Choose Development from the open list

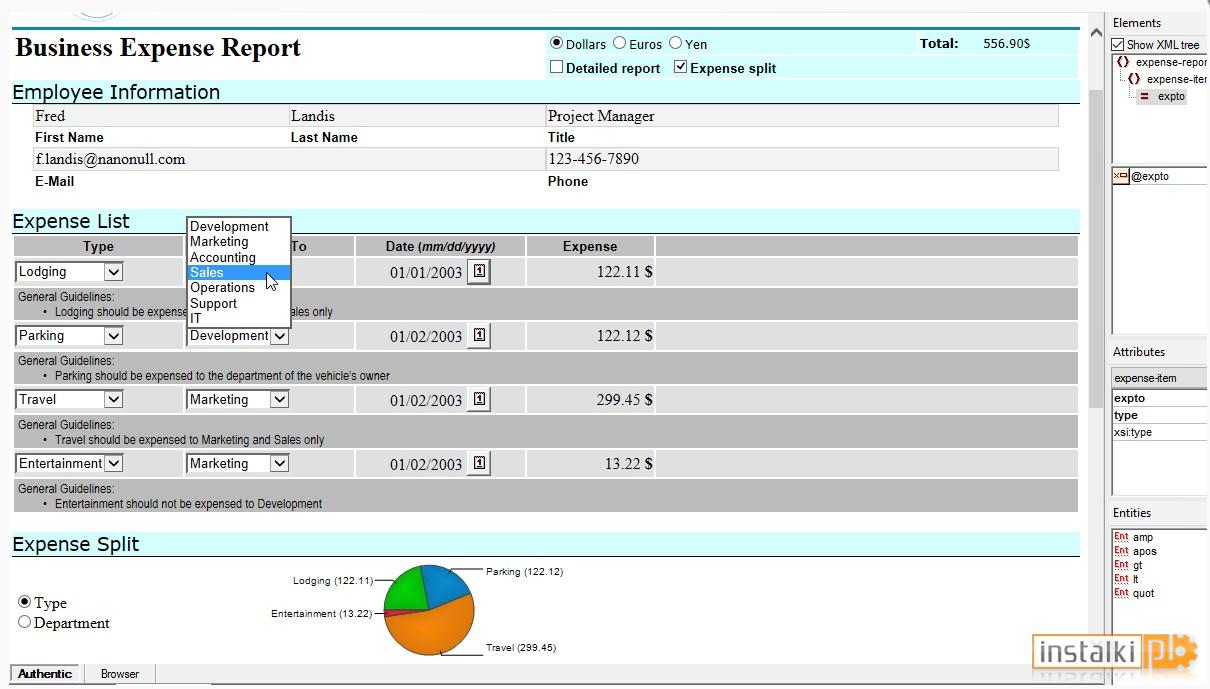(239, 226)
